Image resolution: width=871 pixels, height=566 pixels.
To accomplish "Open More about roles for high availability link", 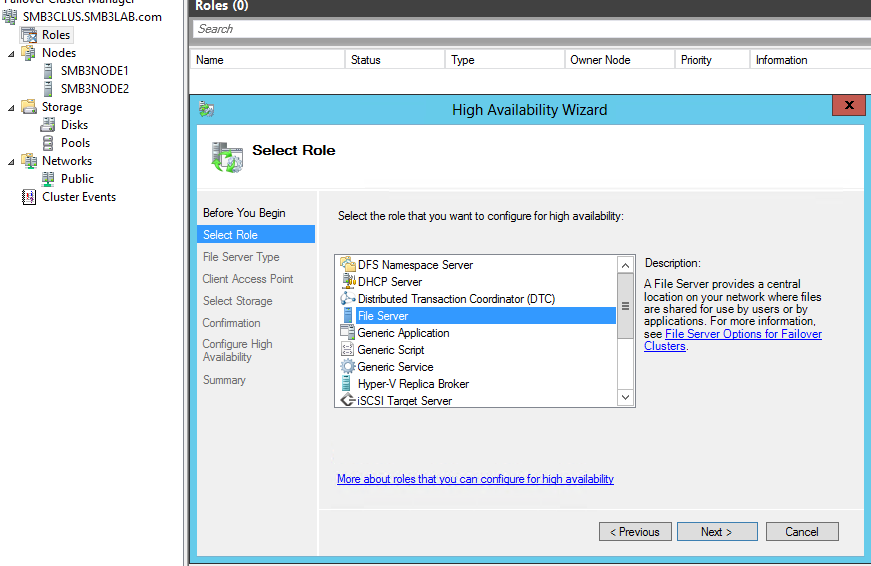I will pos(475,479).
